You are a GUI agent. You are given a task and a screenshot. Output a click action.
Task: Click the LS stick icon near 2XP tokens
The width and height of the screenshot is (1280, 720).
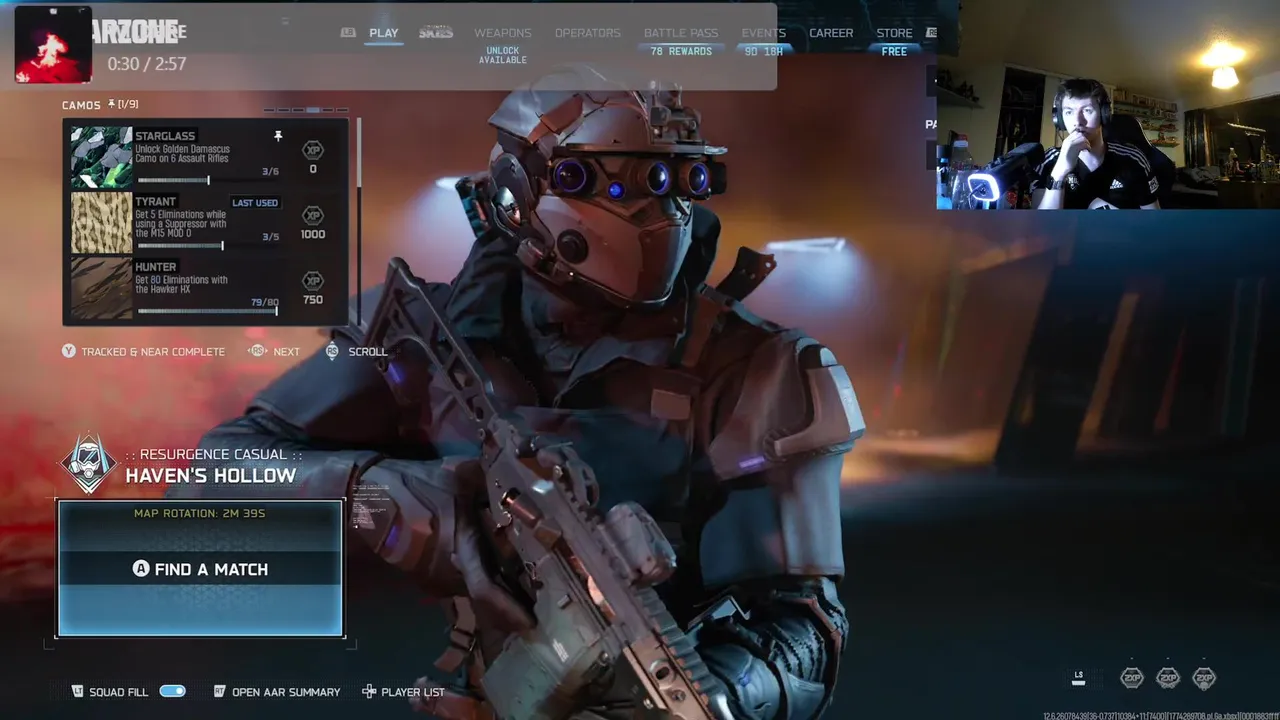(1078, 677)
